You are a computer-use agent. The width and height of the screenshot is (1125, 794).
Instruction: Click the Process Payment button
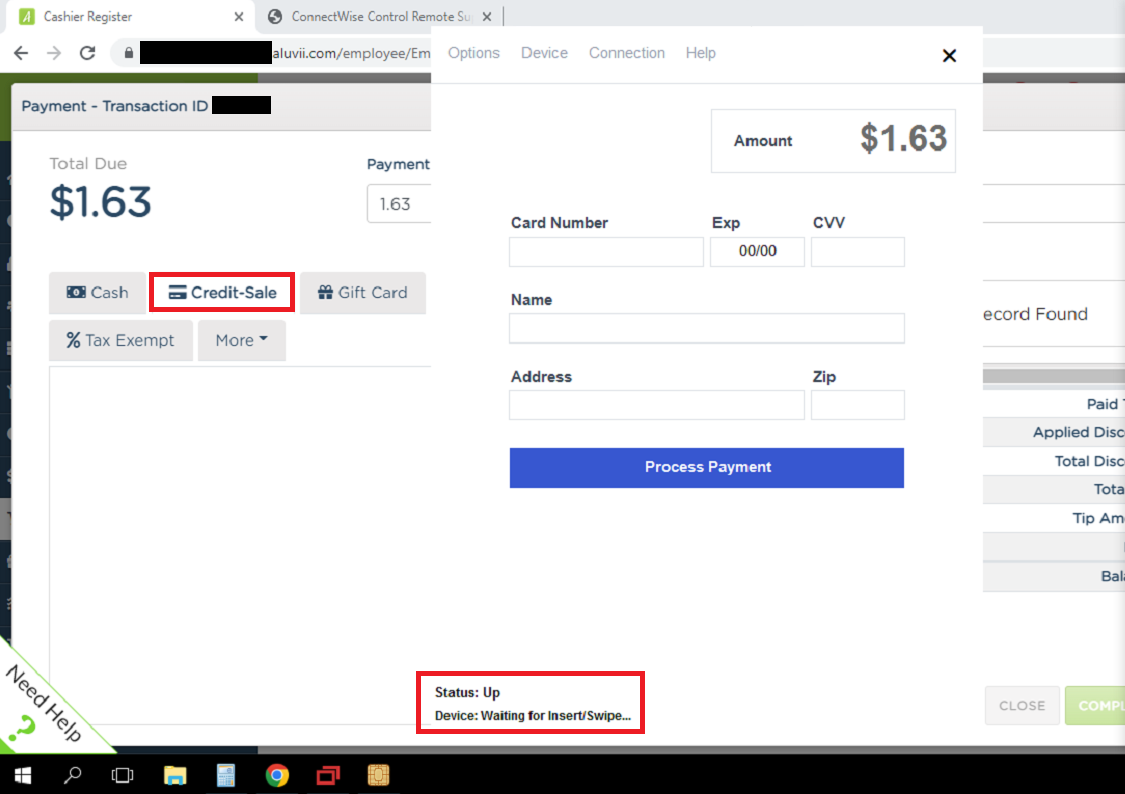(x=706, y=467)
